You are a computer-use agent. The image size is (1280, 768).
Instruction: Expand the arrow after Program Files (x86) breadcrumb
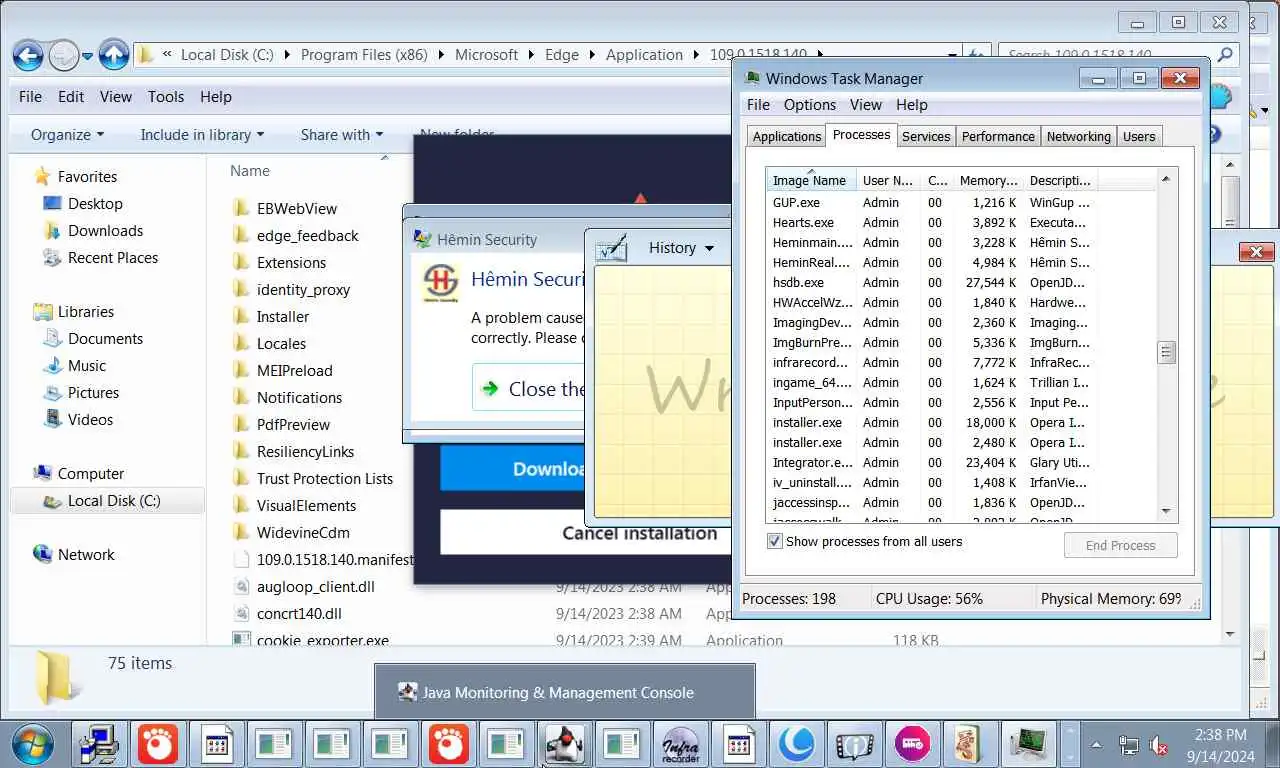coord(441,55)
